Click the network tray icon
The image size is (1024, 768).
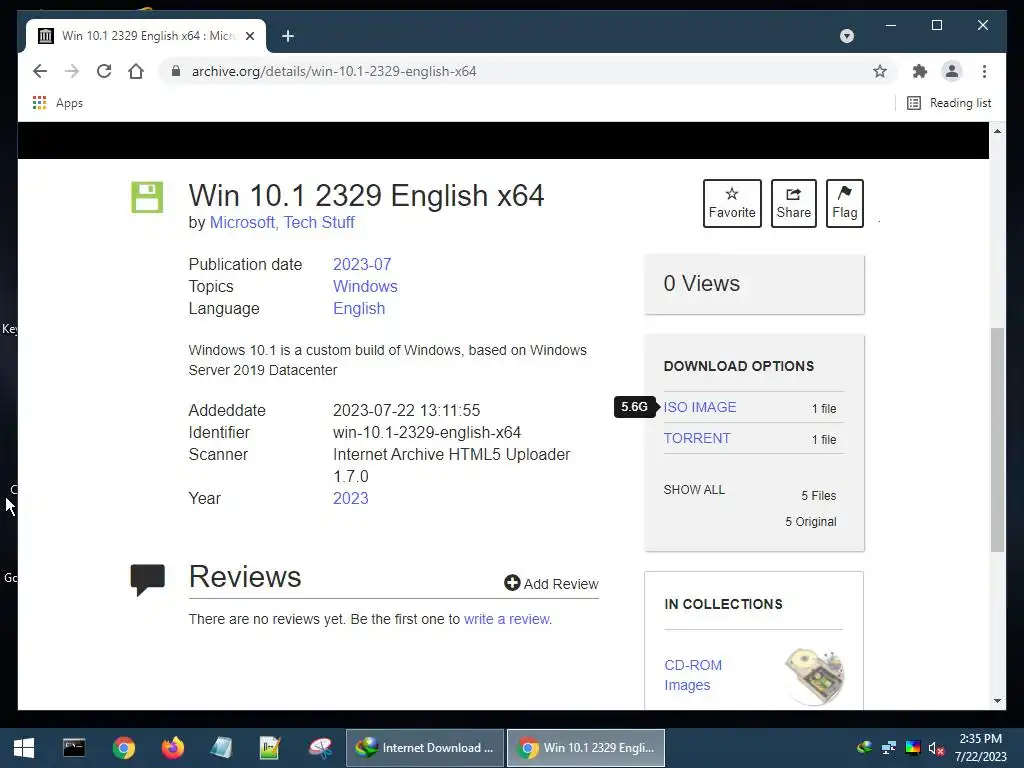[x=889, y=748]
